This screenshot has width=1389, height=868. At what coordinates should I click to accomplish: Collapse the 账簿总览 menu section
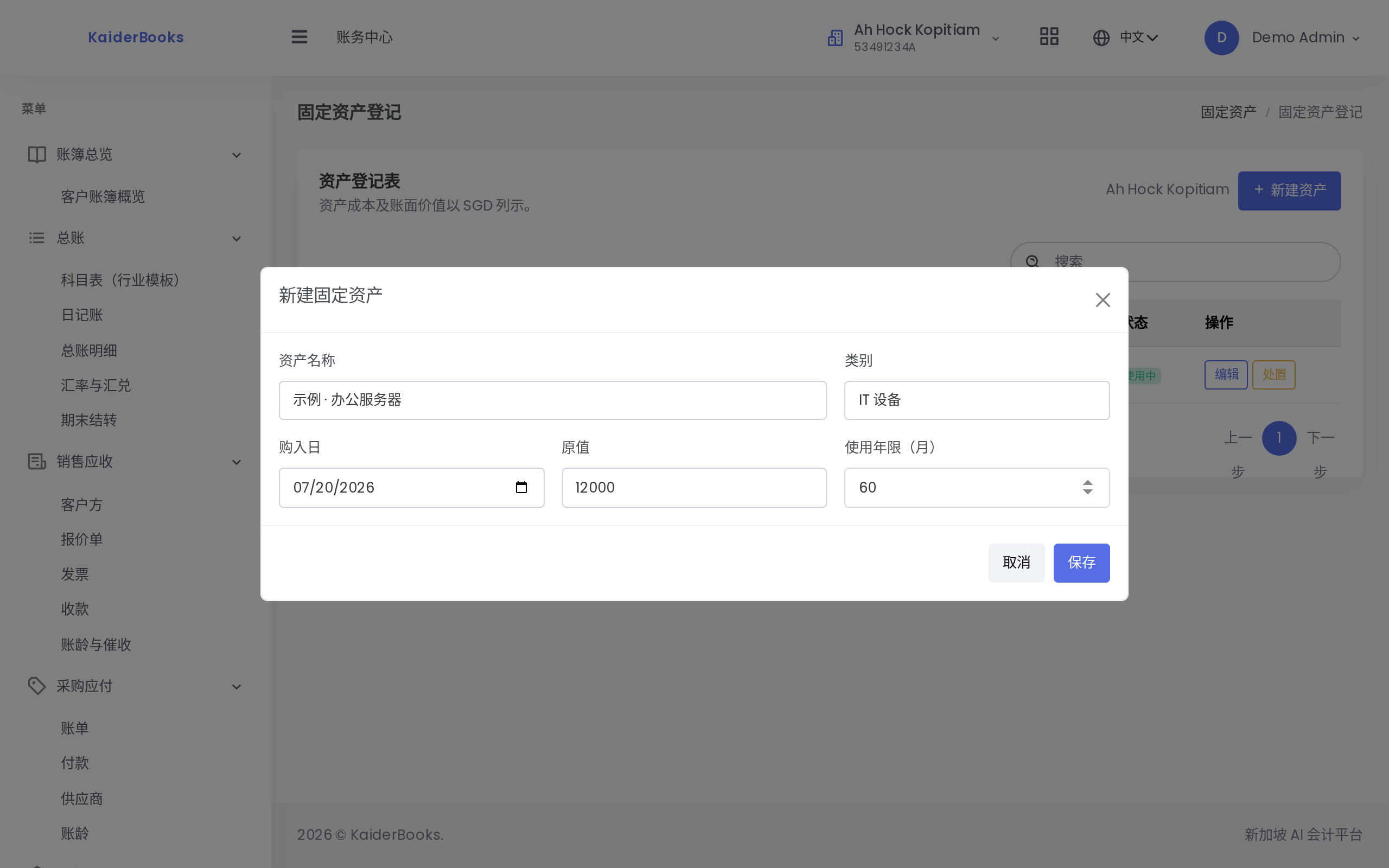(237, 155)
